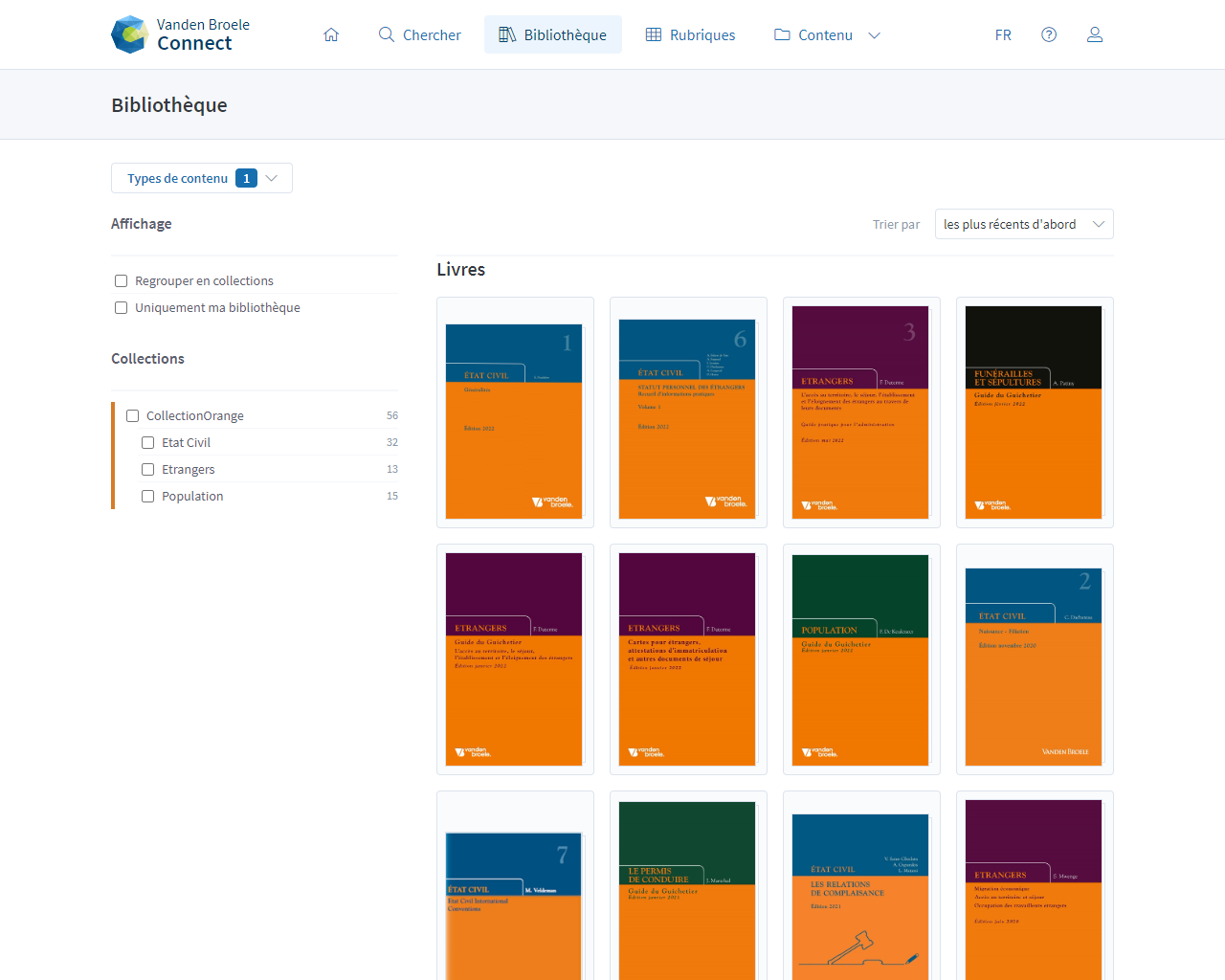Screen dimensions: 1225x980
Task: Expand the Contenu dropdown chevron
Action: click(874, 35)
